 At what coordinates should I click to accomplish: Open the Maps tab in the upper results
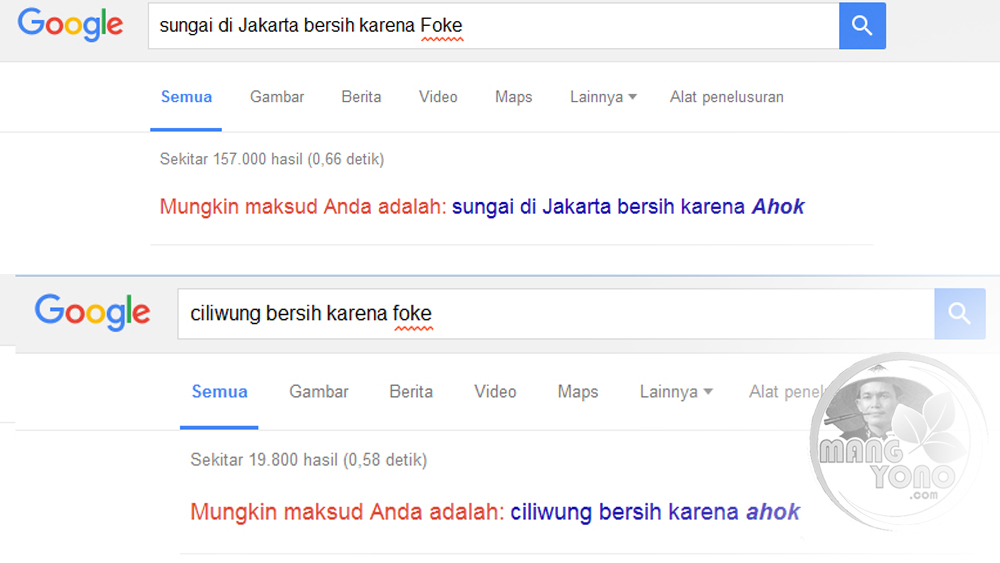[x=513, y=97]
